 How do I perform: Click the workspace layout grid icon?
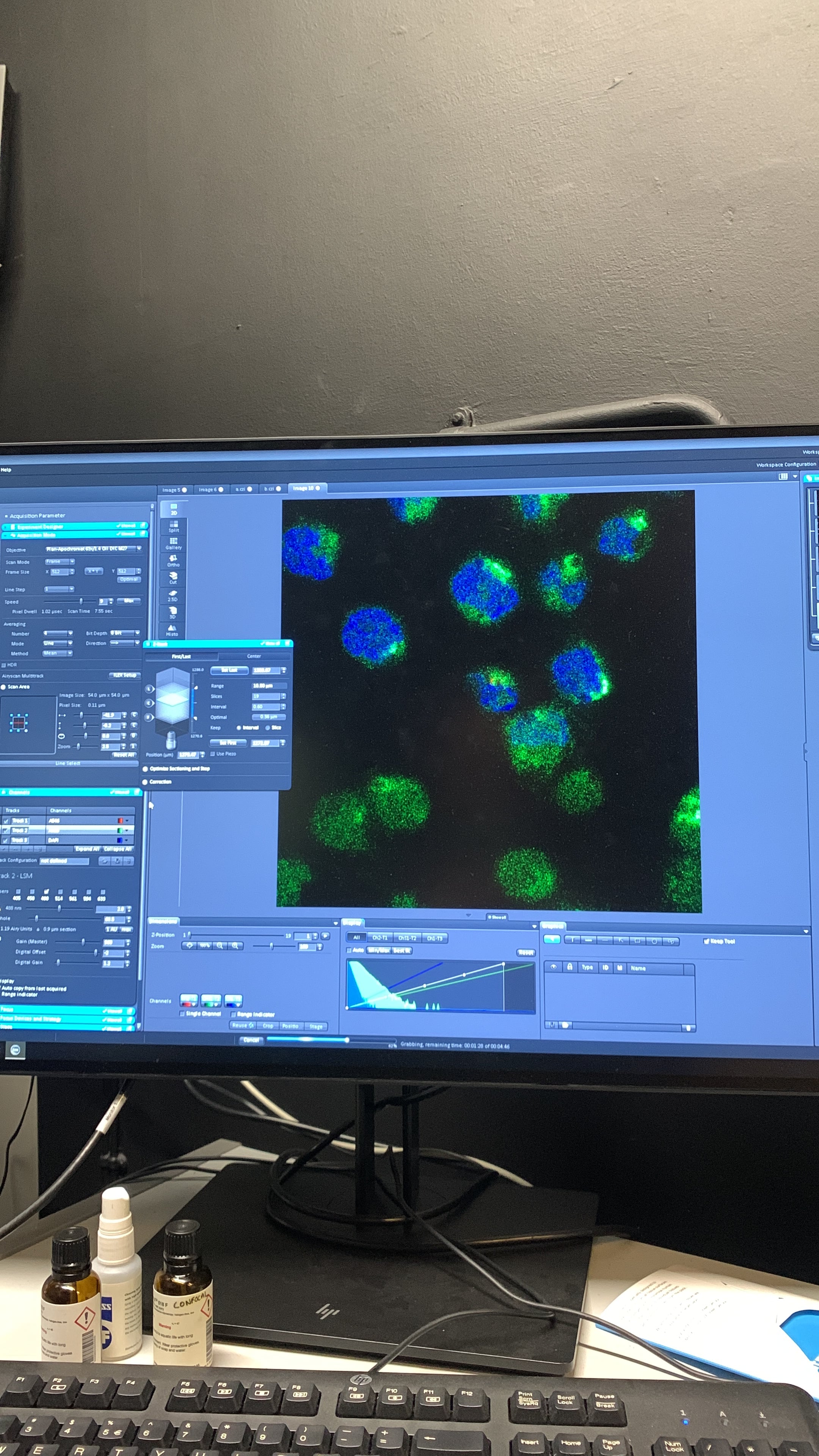[x=783, y=477]
